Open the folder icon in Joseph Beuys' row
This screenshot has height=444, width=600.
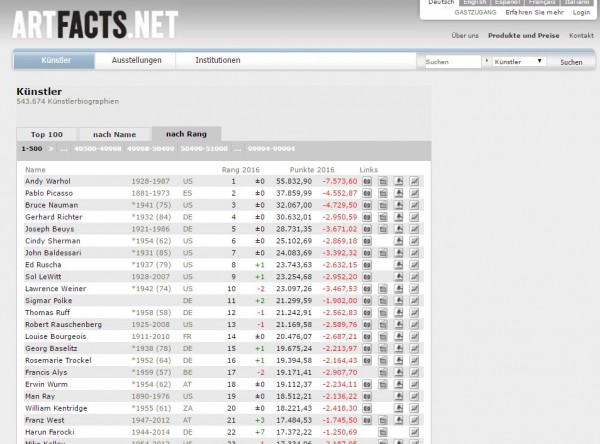[x=383, y=229]
